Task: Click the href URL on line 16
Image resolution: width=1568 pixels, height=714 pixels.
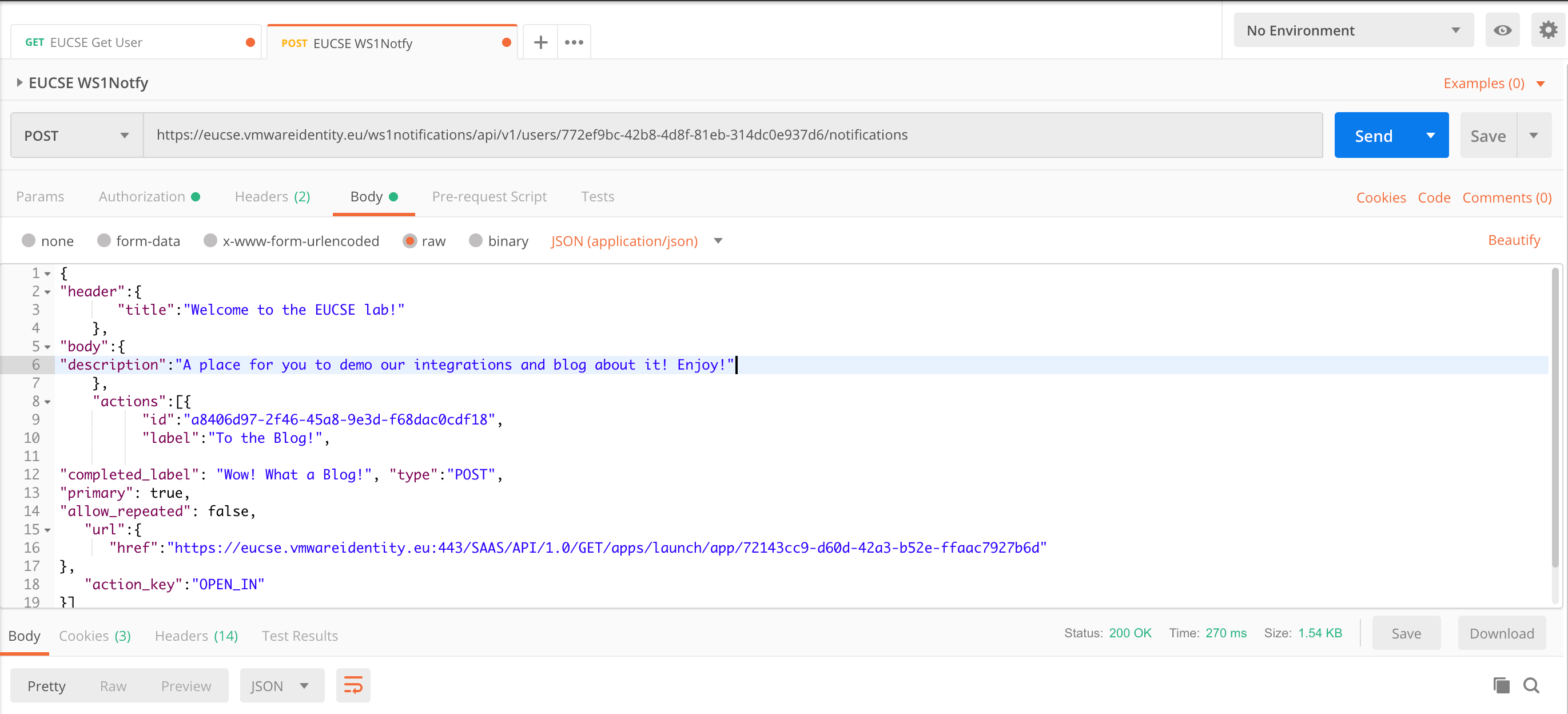Action: pyautogui.click(x=607, y=548)
